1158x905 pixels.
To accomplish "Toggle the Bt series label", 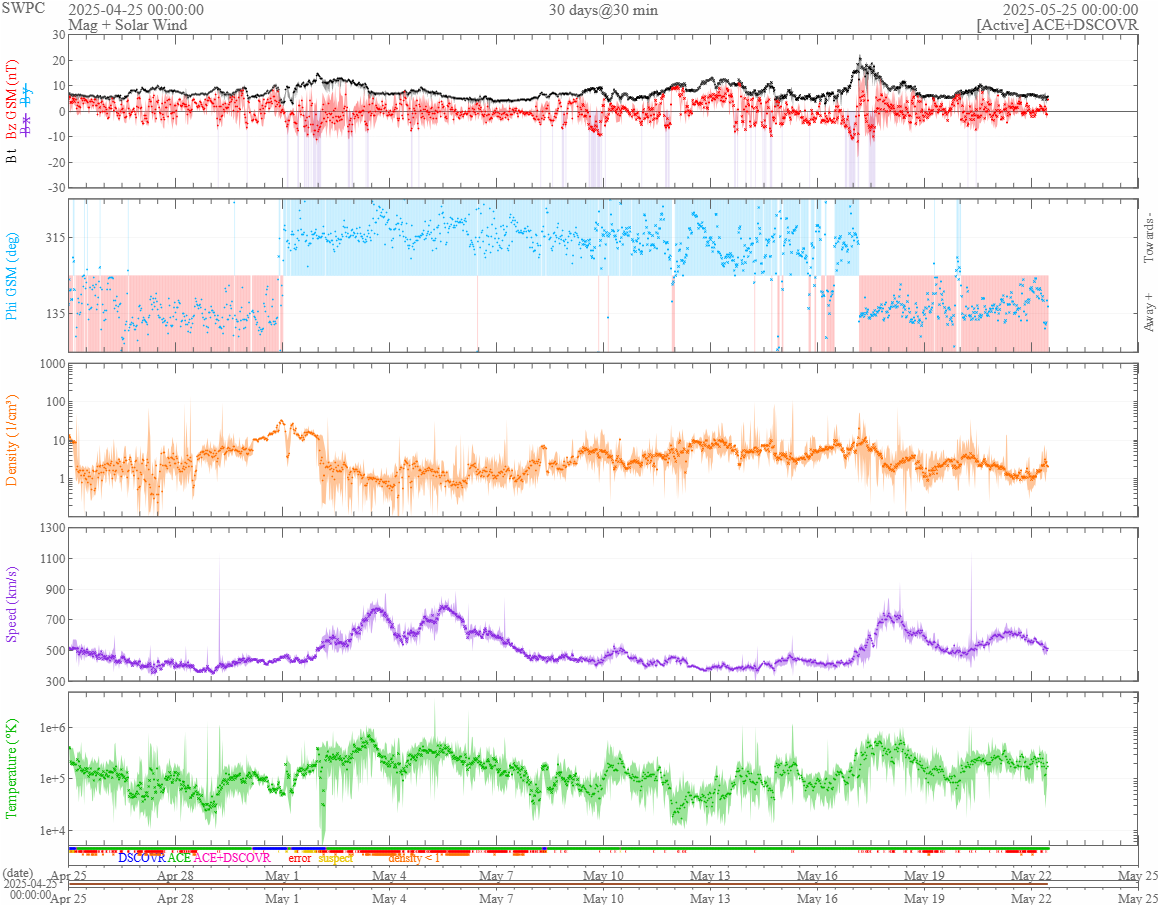I will (x=12, y=156).
